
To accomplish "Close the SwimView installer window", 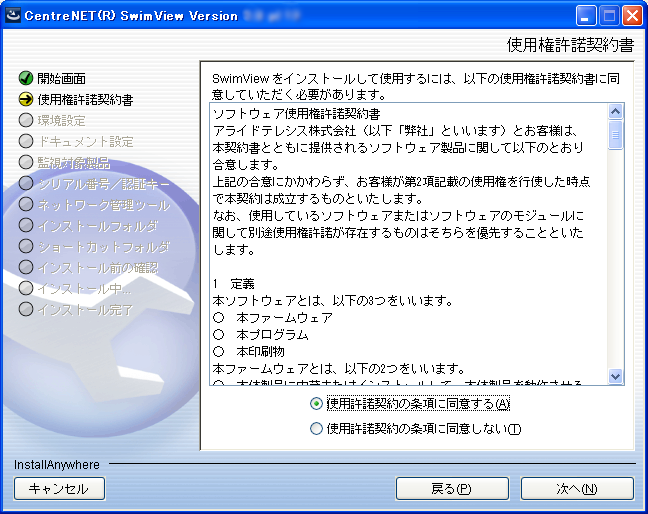I will (x=632, y=16).
